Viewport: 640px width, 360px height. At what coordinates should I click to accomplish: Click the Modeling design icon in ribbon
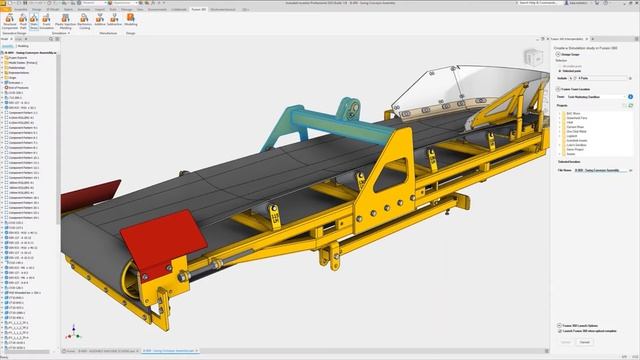click(131, 20)
